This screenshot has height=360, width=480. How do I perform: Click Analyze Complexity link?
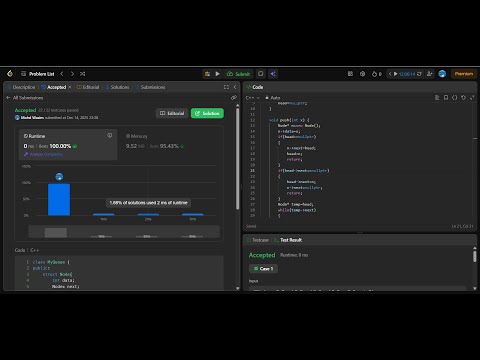pos(43,154)
